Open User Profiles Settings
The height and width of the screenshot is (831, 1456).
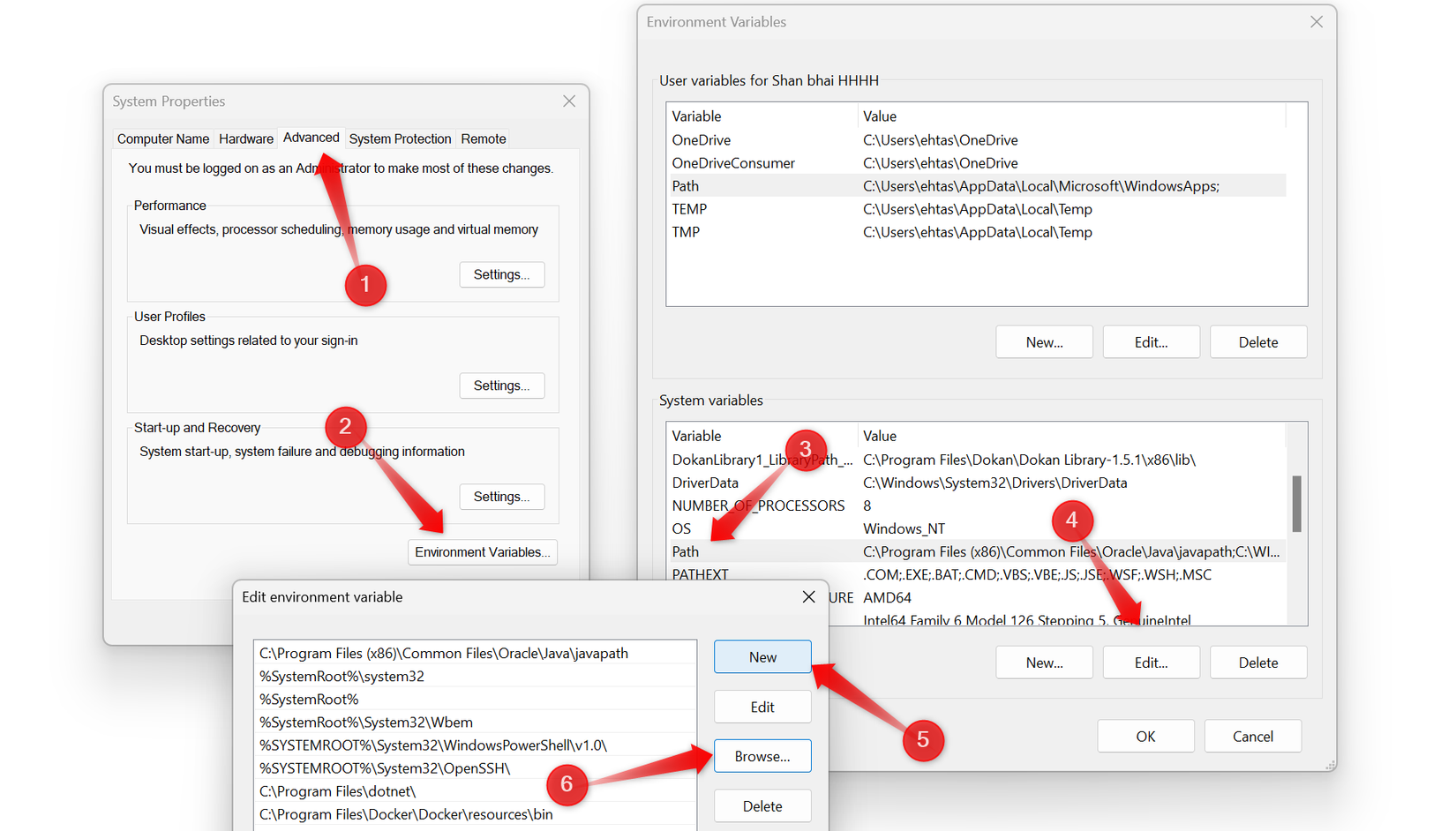(x=501, y=386)
